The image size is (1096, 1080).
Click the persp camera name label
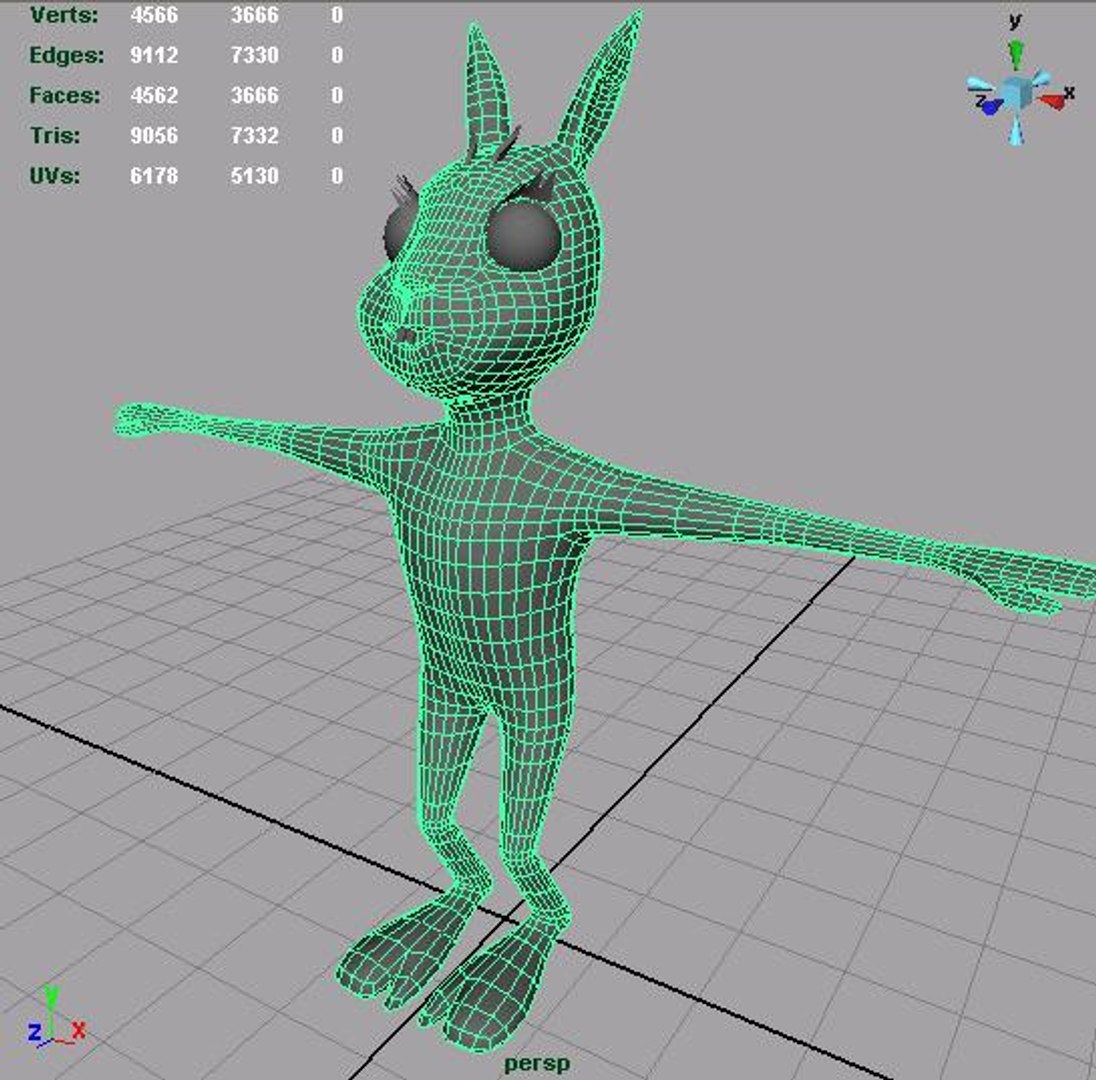537,1065
